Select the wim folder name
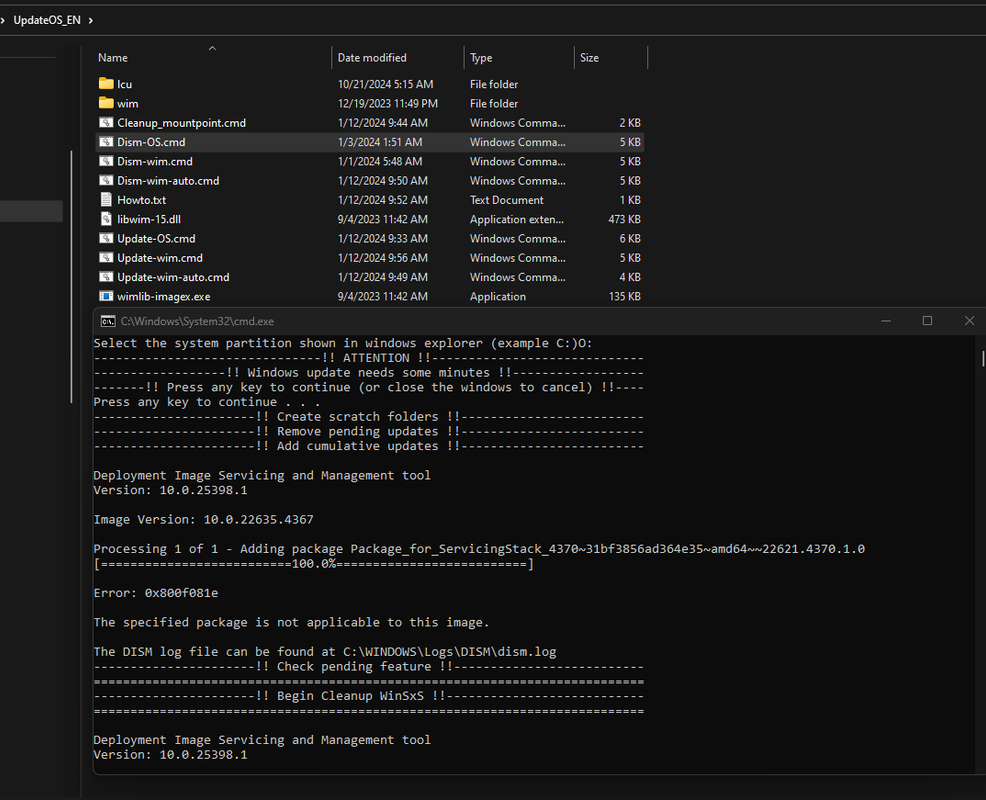Screen dimensions: 986x800 [x=128, y=104]
